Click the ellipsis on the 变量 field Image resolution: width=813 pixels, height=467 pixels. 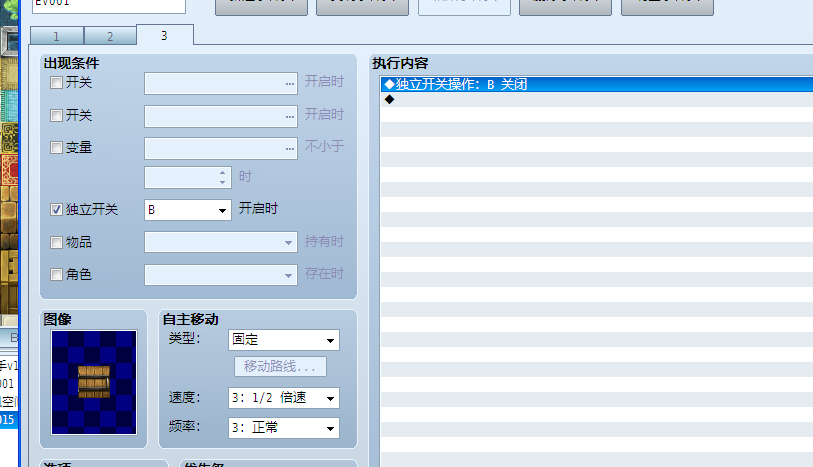pyautogui.click(x=290, y=148)
